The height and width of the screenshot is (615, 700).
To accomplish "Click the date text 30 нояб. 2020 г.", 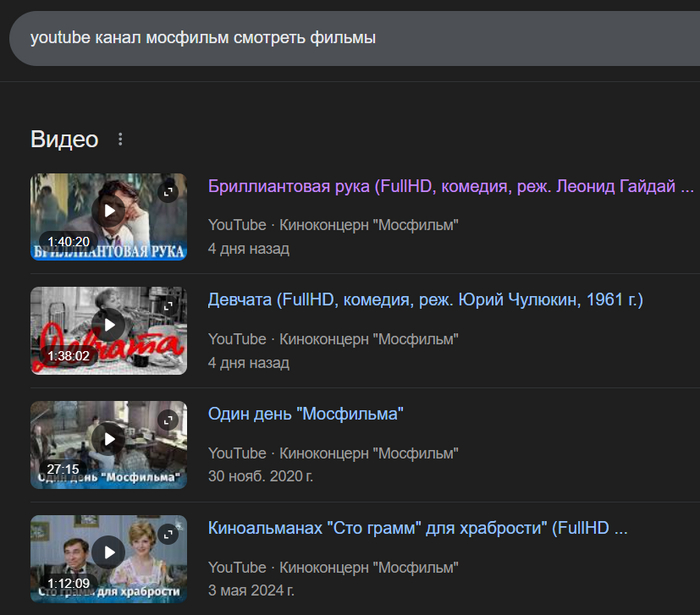I will pyautogui.click(x=260, y=476).
